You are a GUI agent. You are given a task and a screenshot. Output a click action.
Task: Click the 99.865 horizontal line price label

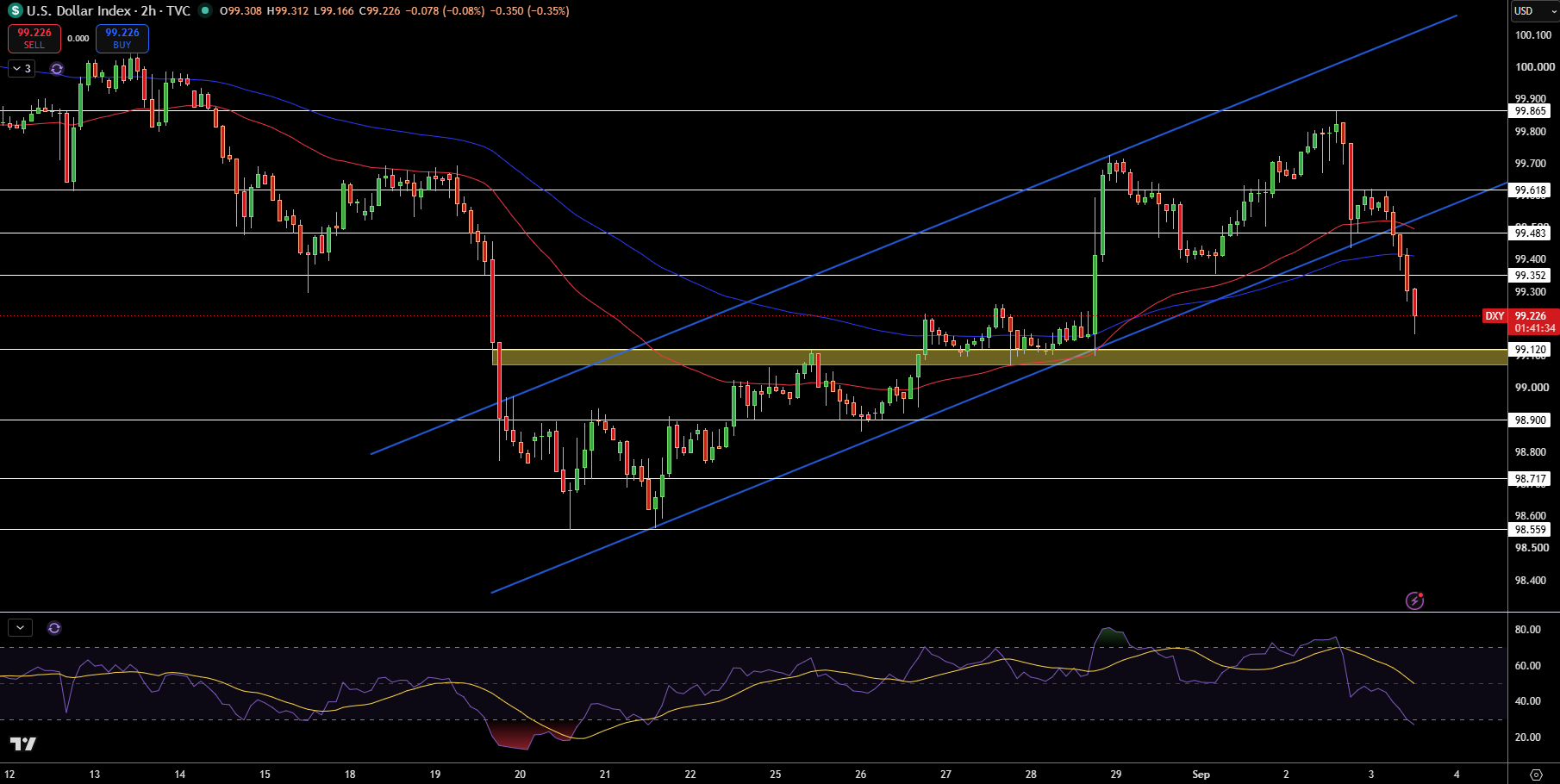(x=1531, y=111)
